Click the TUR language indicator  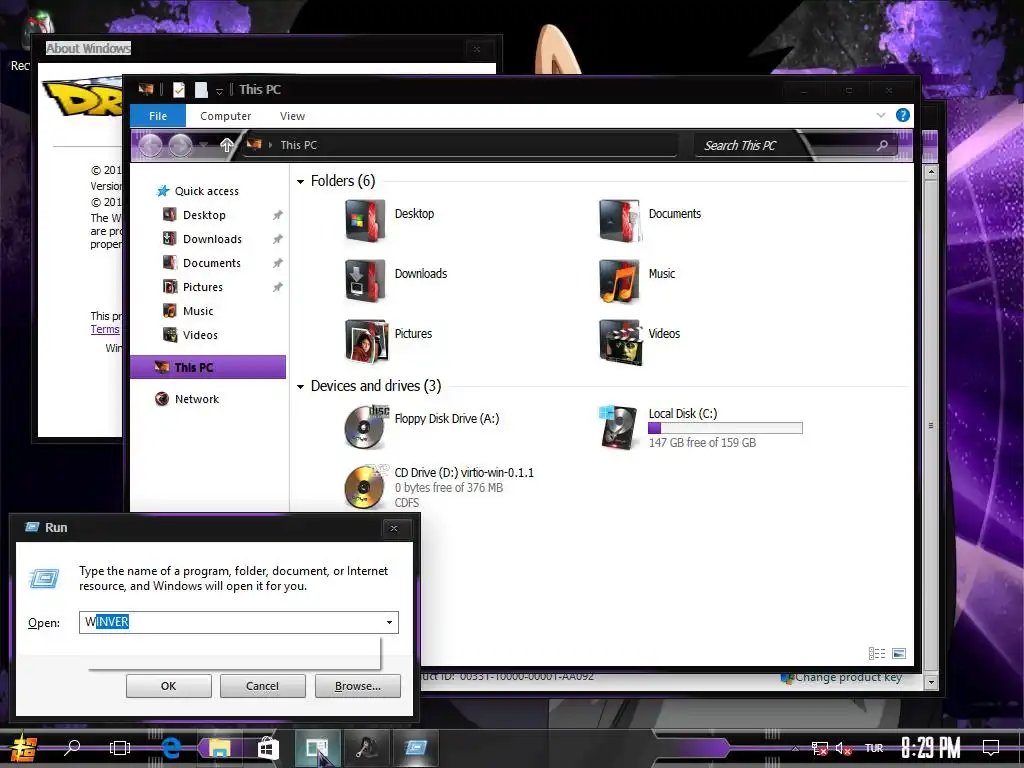(874, 748)
